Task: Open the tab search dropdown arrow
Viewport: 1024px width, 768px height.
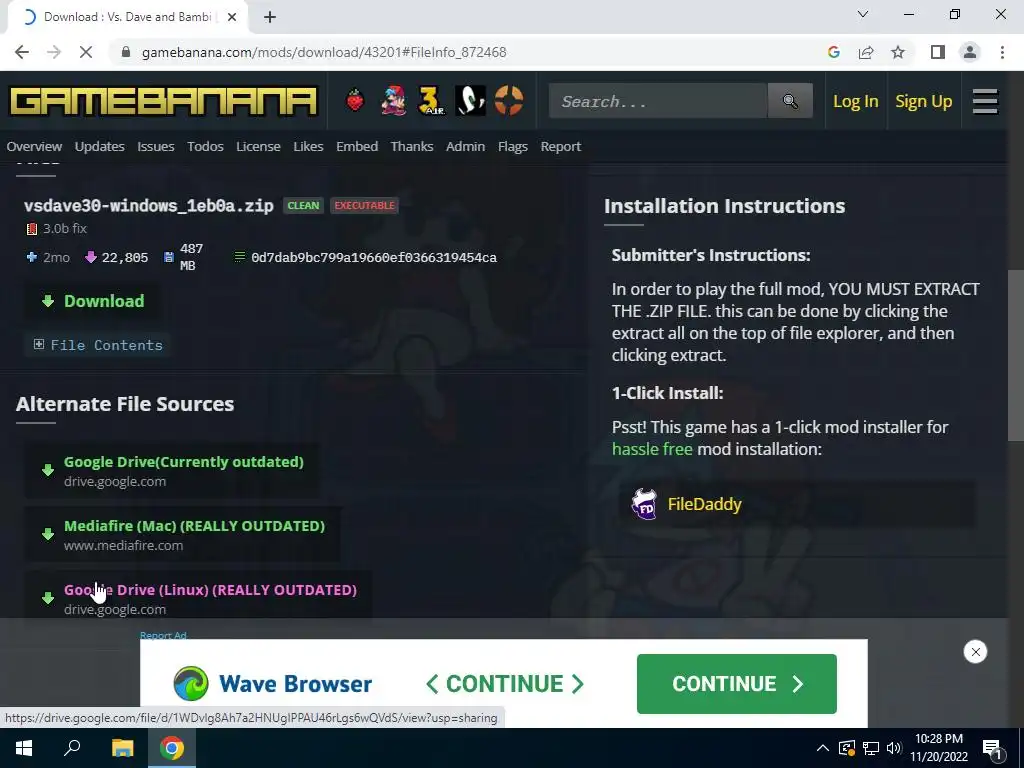Action: coord(863,14)
